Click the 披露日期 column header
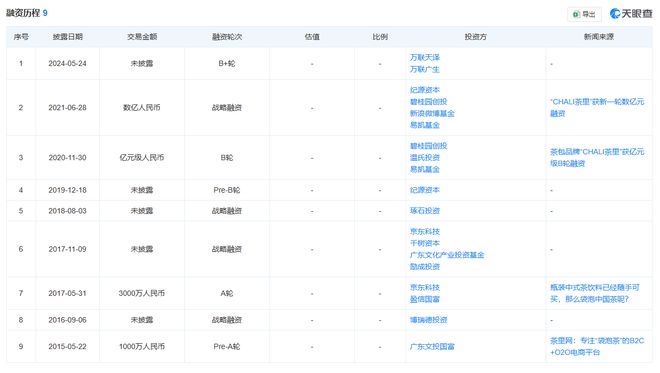Screen dimensions: 660x373 [x=67, y=37]
